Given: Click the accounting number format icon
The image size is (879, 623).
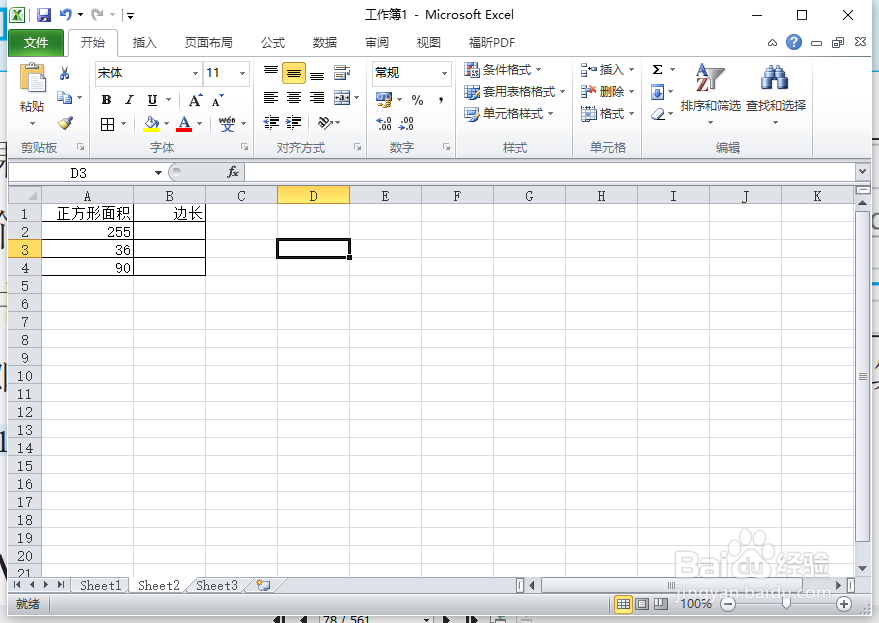Looking at the screenshot, I should 384,100.
